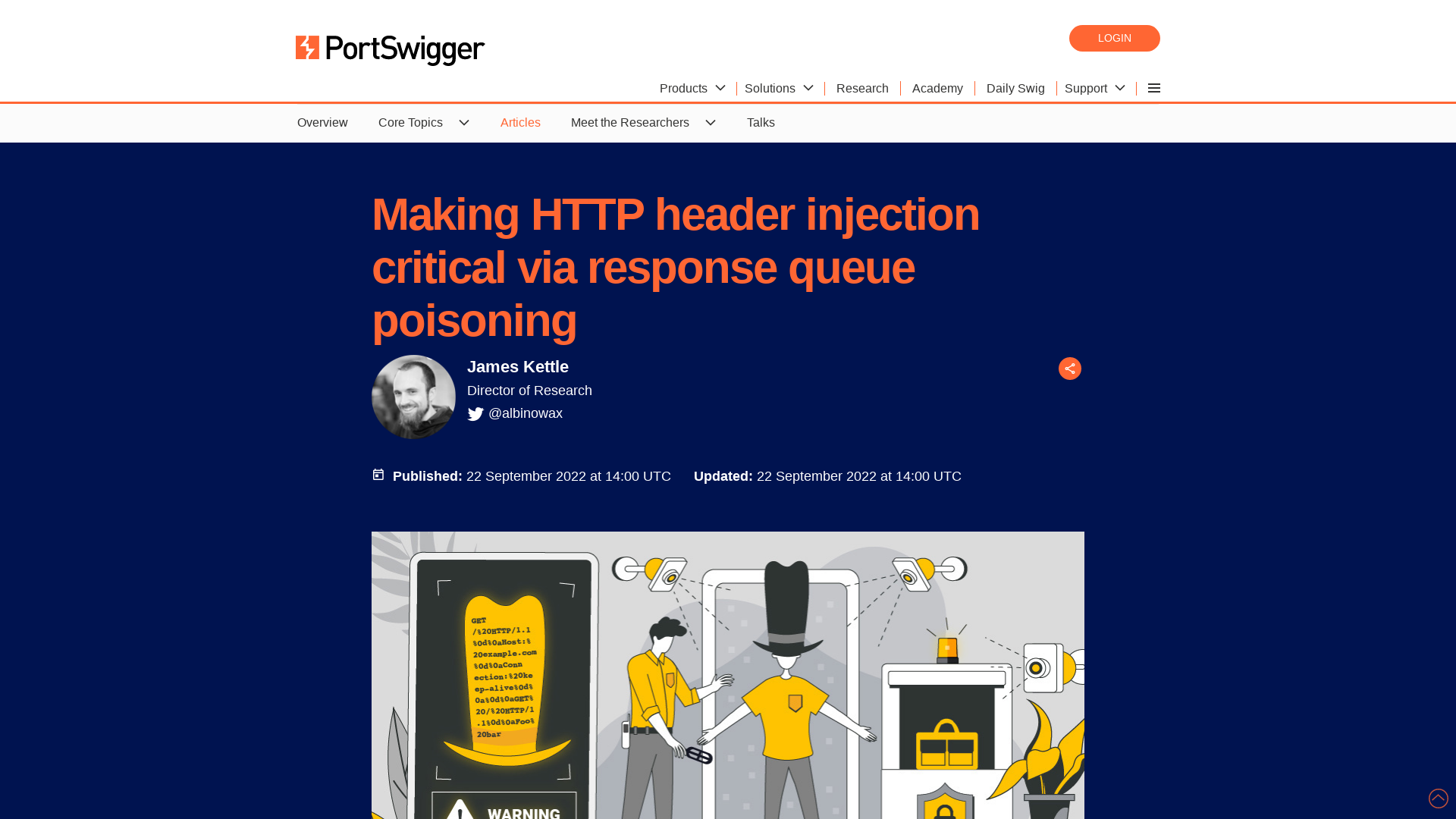Click the Support dropdown arrow
This screenshot has width=1456, height=819.
pos(1120,88)
